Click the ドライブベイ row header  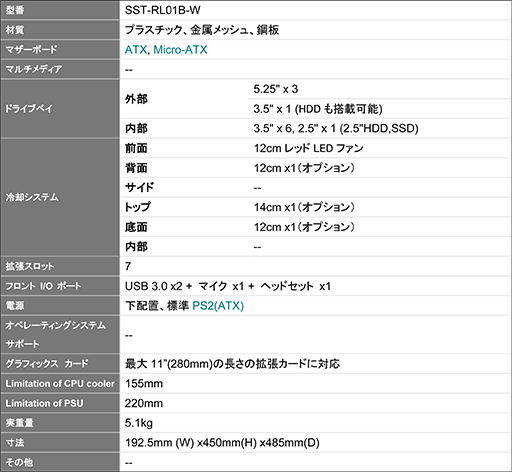(x=60, y=109)
